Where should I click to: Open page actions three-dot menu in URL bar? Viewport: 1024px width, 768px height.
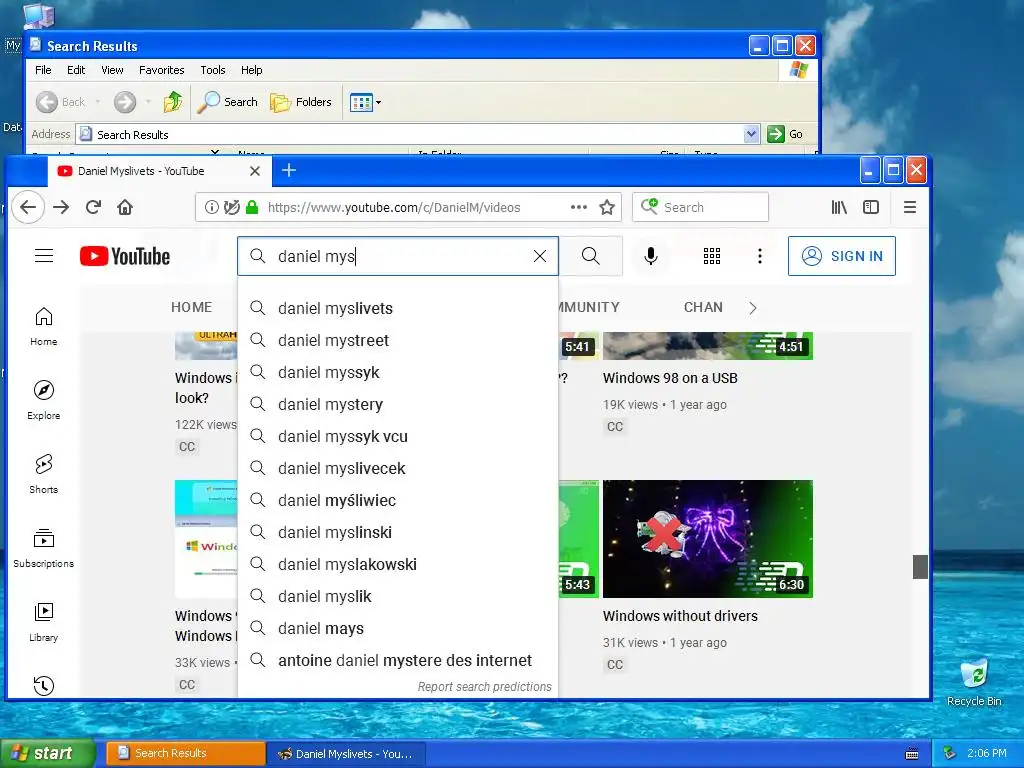[x=579, y=207]
